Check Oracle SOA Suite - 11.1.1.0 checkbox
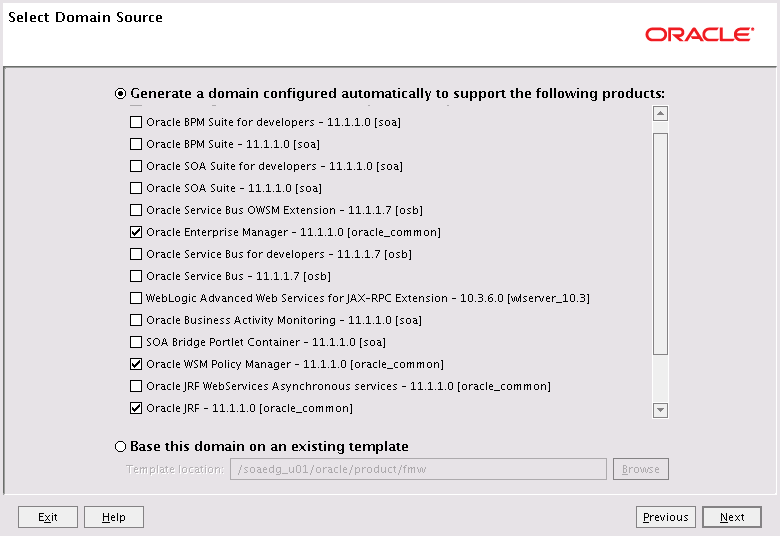The image size is (780, 536). [x=136, y=188]
